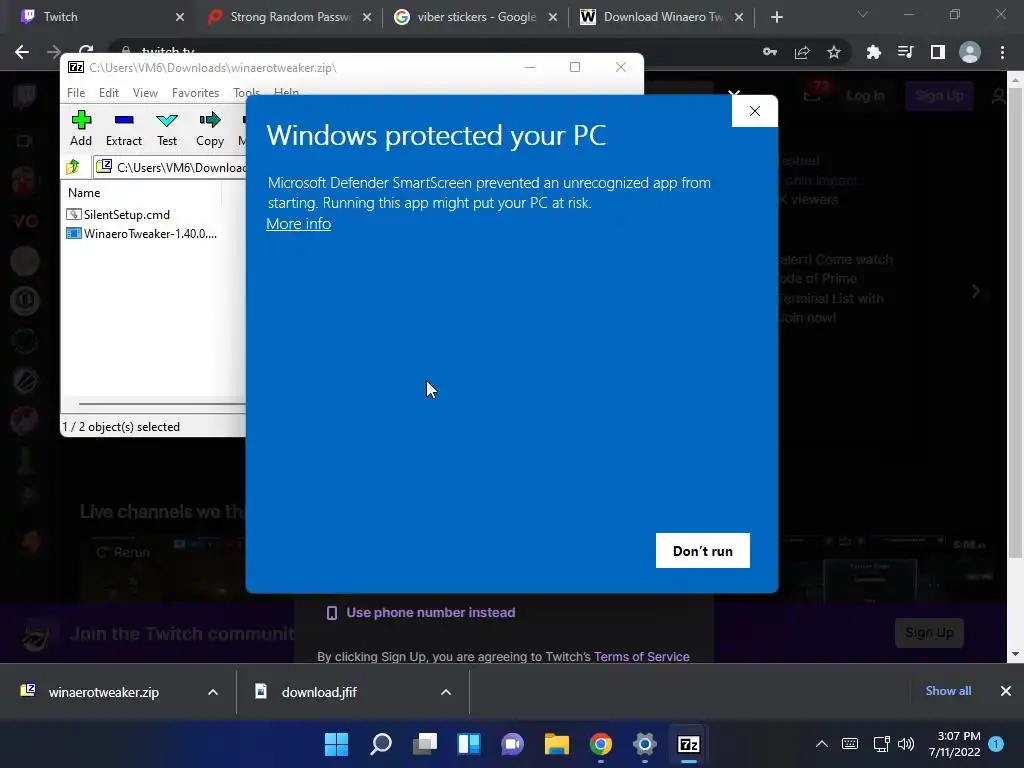The image size is (1024, 768).
Task: Expand download.jfif download options
Action: (446, 692)
